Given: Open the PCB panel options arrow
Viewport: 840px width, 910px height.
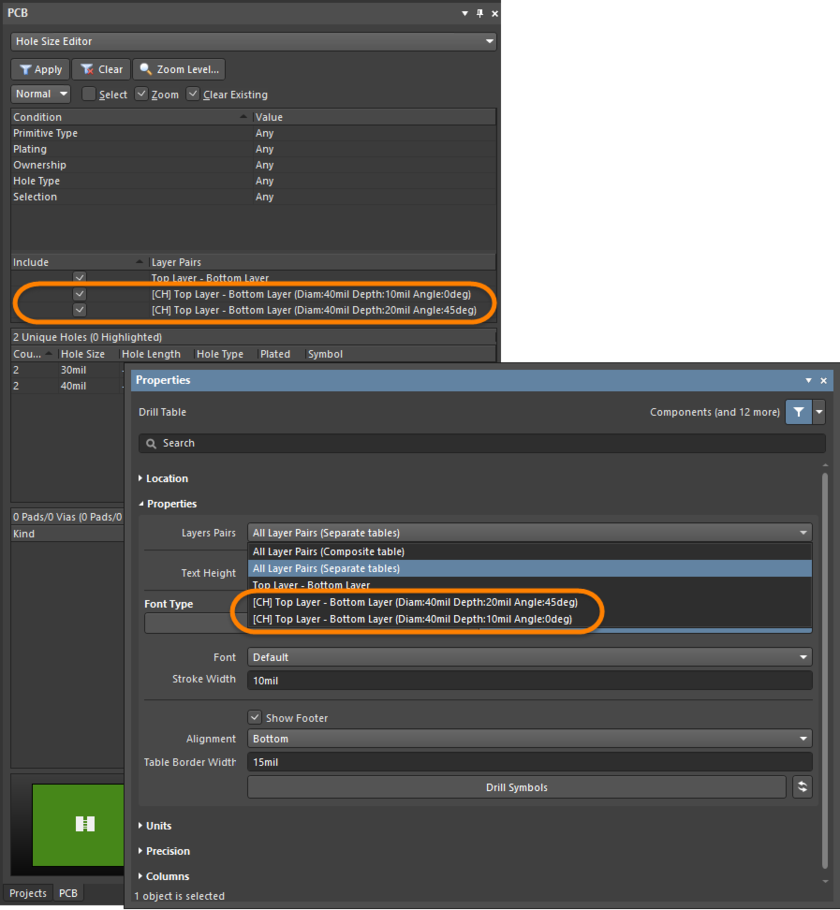Looking at the screenshot, I should pos(464,13).
